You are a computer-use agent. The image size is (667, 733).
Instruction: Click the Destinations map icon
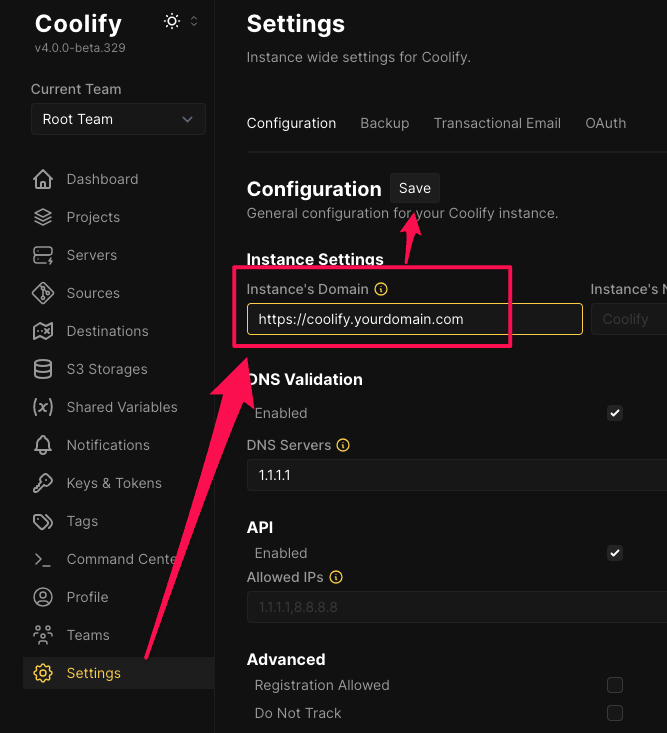click(43, 331)
